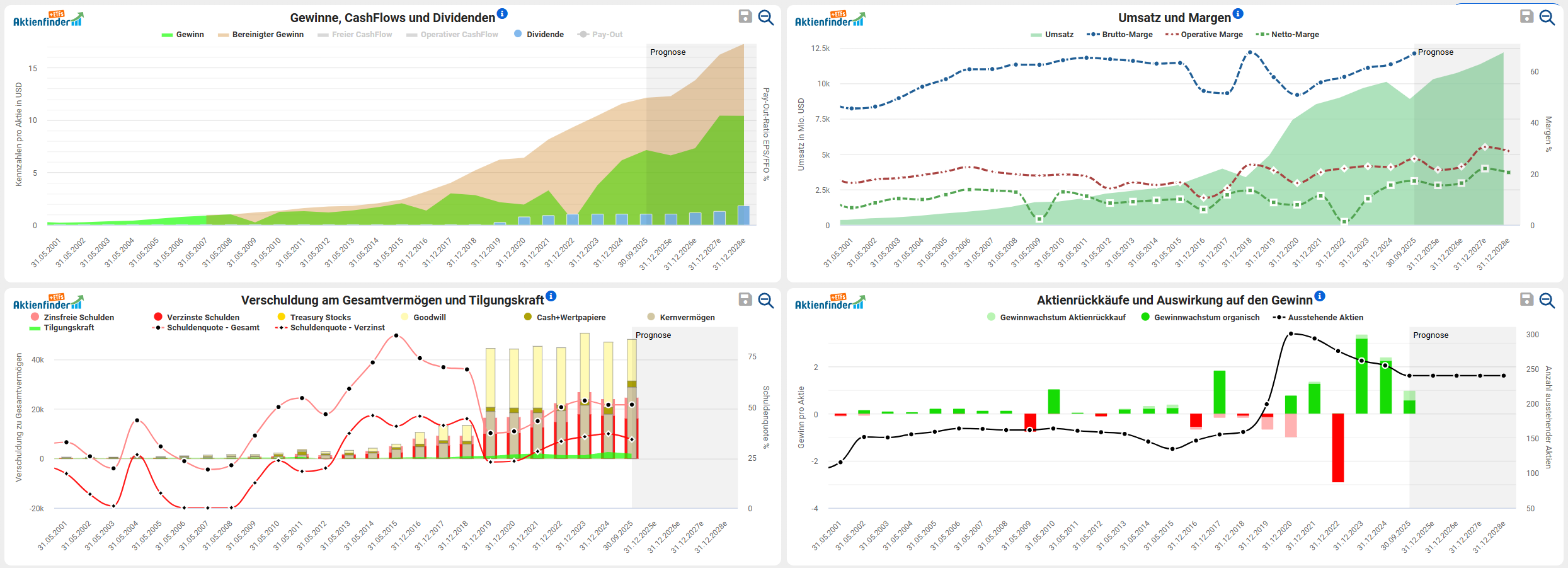The image size is (1568, 568).
Task: Zoom out the Aktienrückkäufe chart
Action: (x=1547, y=300)
